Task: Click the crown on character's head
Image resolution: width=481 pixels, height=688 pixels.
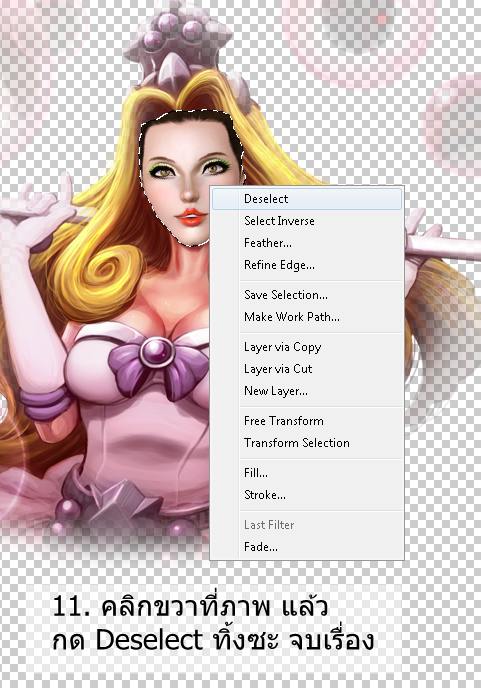Action: [x=182, y=48]
